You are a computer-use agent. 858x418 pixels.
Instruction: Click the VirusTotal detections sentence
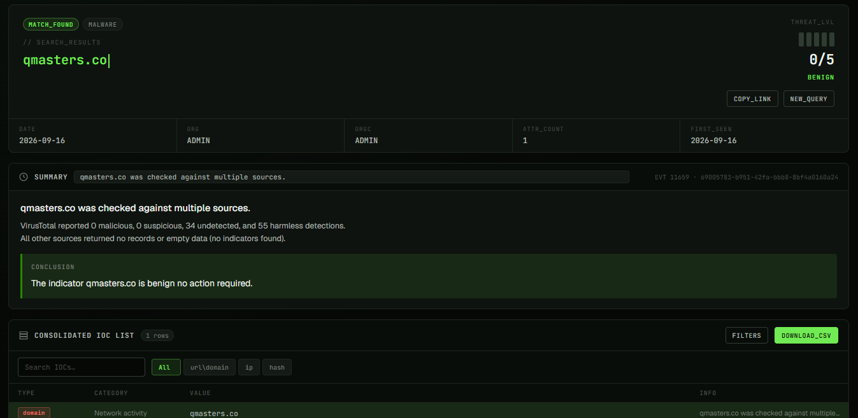[x=183, y=225]
